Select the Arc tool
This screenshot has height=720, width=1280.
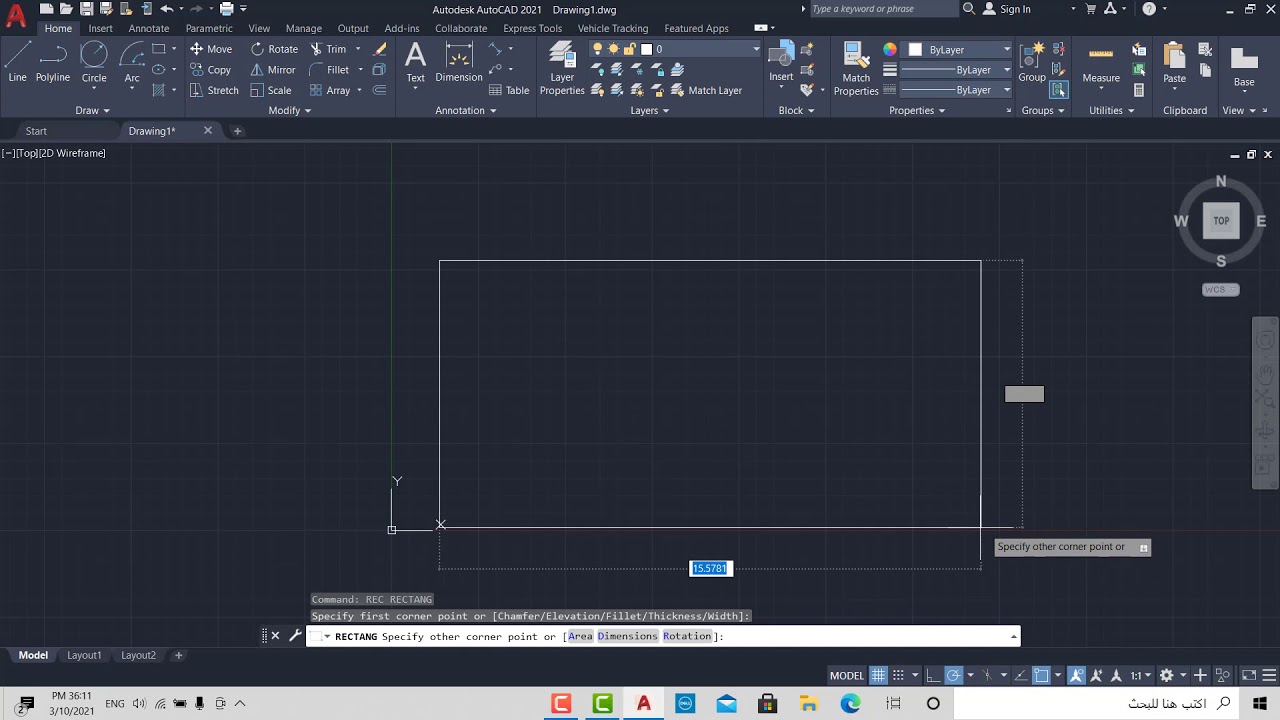[132, 62]
